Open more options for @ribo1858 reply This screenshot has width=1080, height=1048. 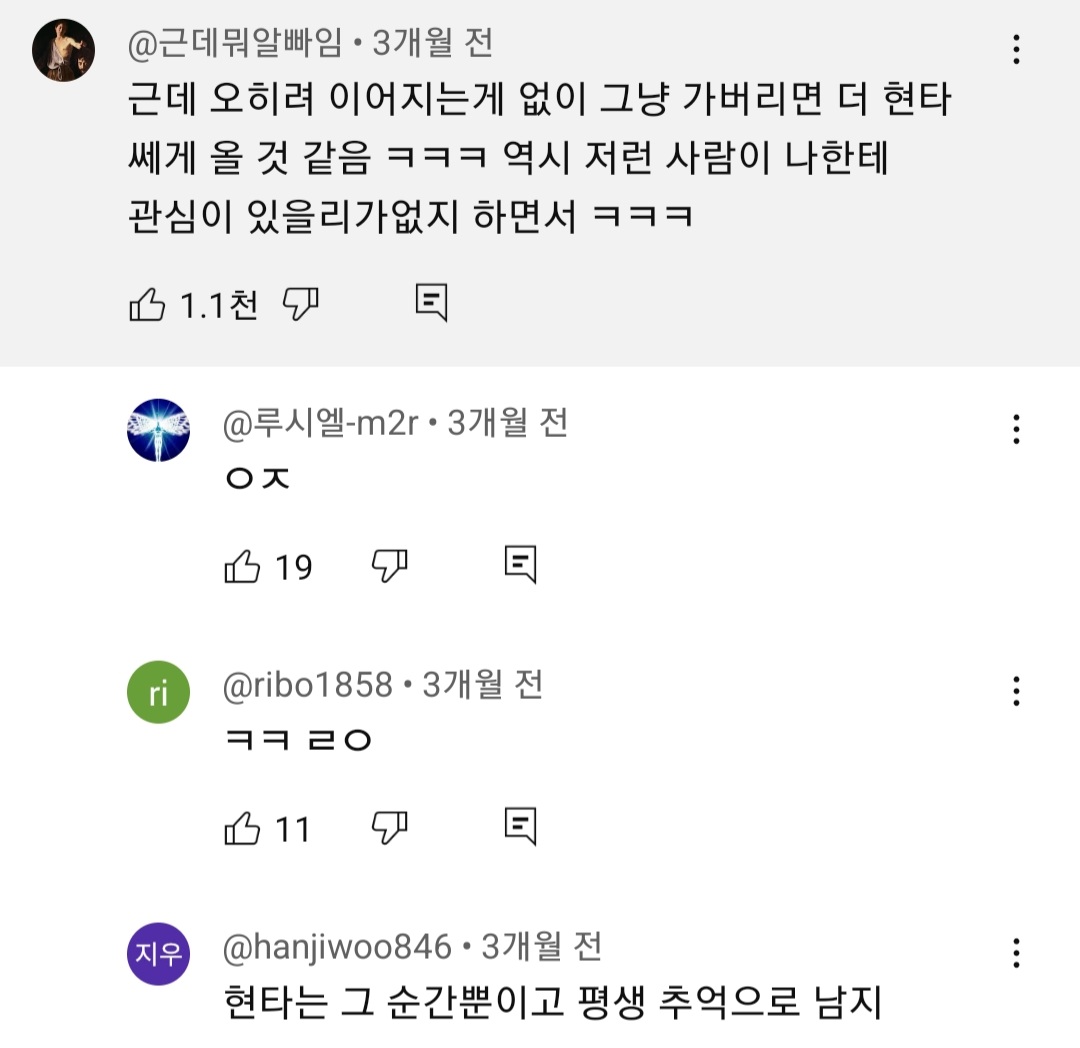click(x=1016, y=691)
